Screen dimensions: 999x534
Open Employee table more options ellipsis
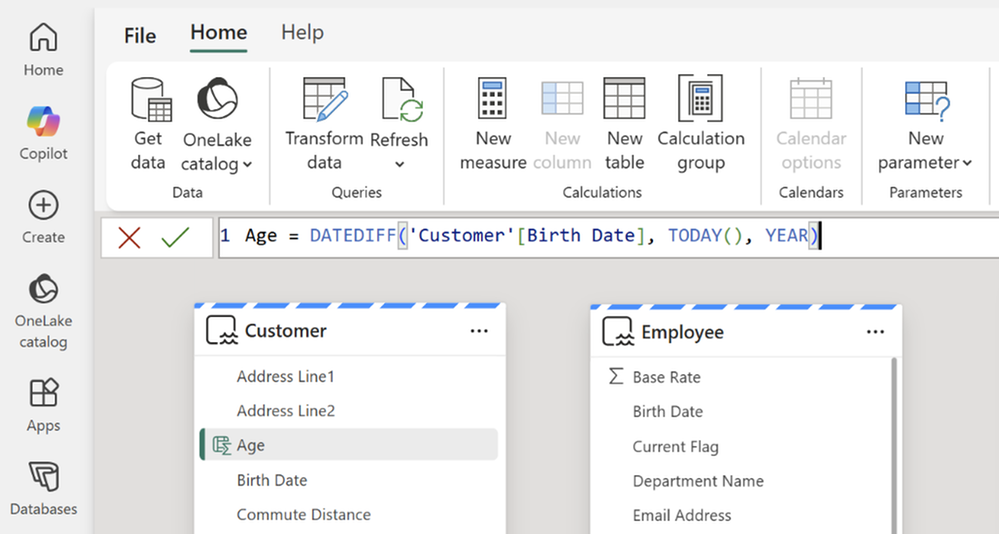pyautogui.click(x=875, y=332)
